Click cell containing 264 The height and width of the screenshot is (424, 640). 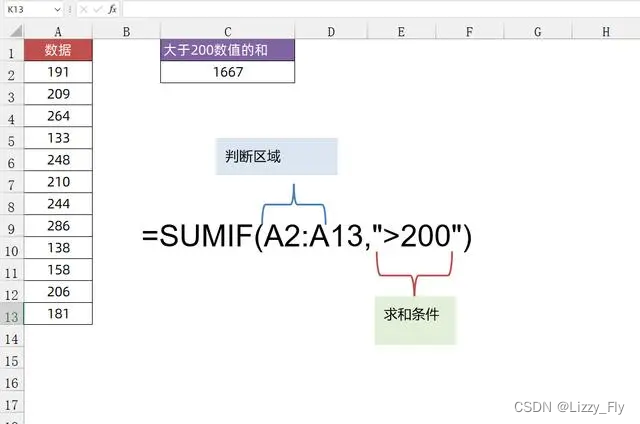(x=58, y=116)
